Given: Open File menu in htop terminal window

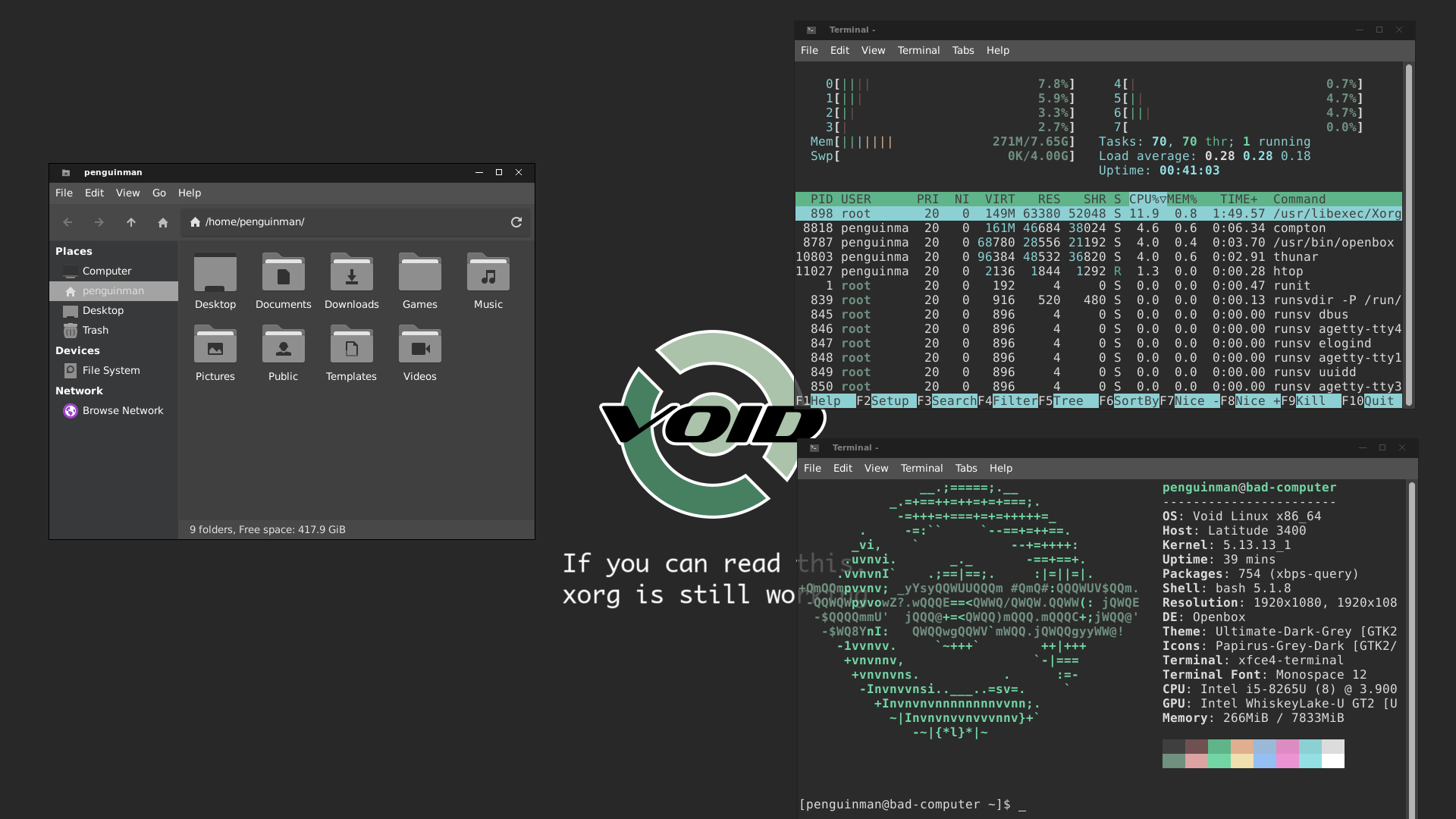Looking at the screenshot, I should click(809, 51).
